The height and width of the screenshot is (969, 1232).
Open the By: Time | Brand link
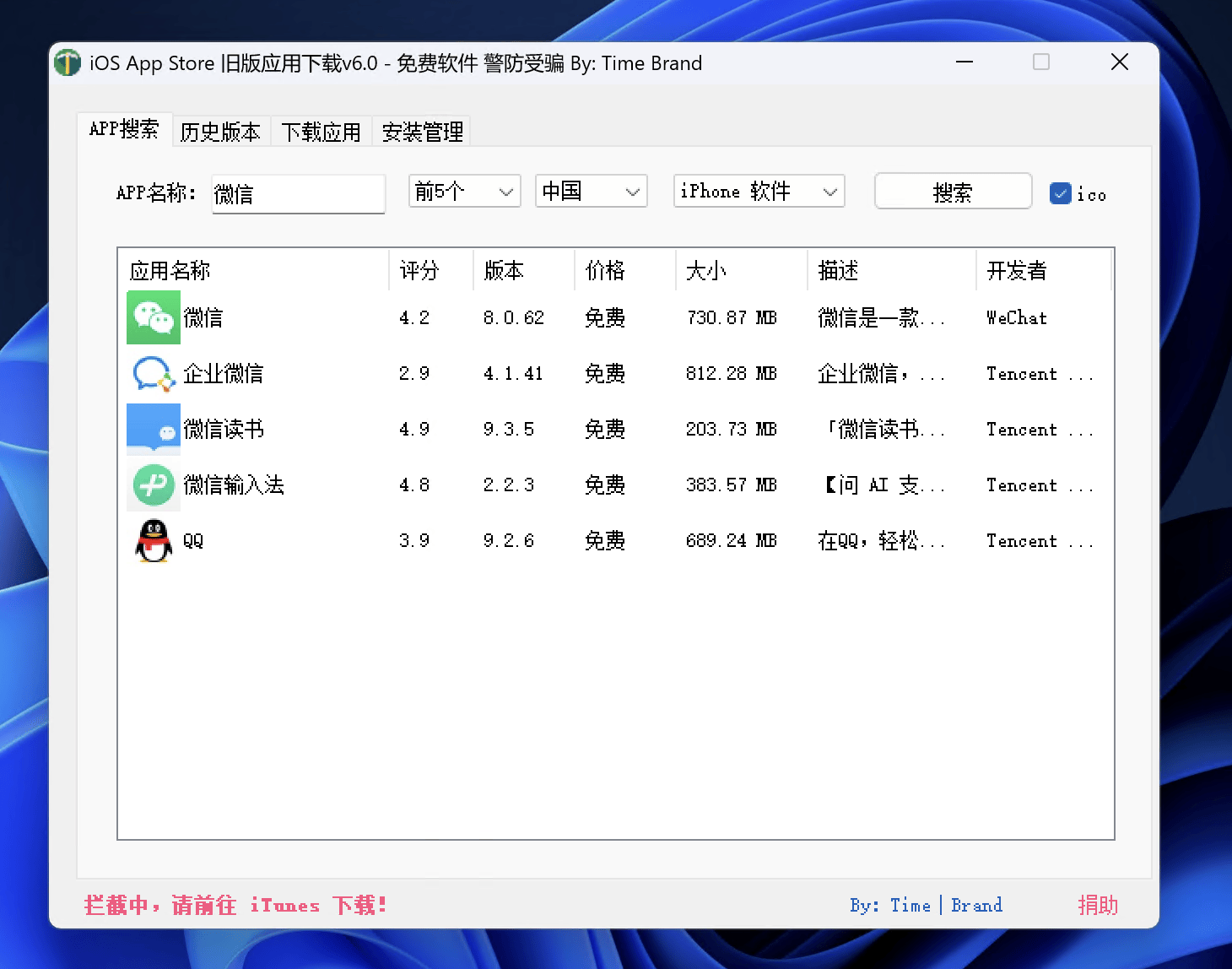tap(926, 905)
